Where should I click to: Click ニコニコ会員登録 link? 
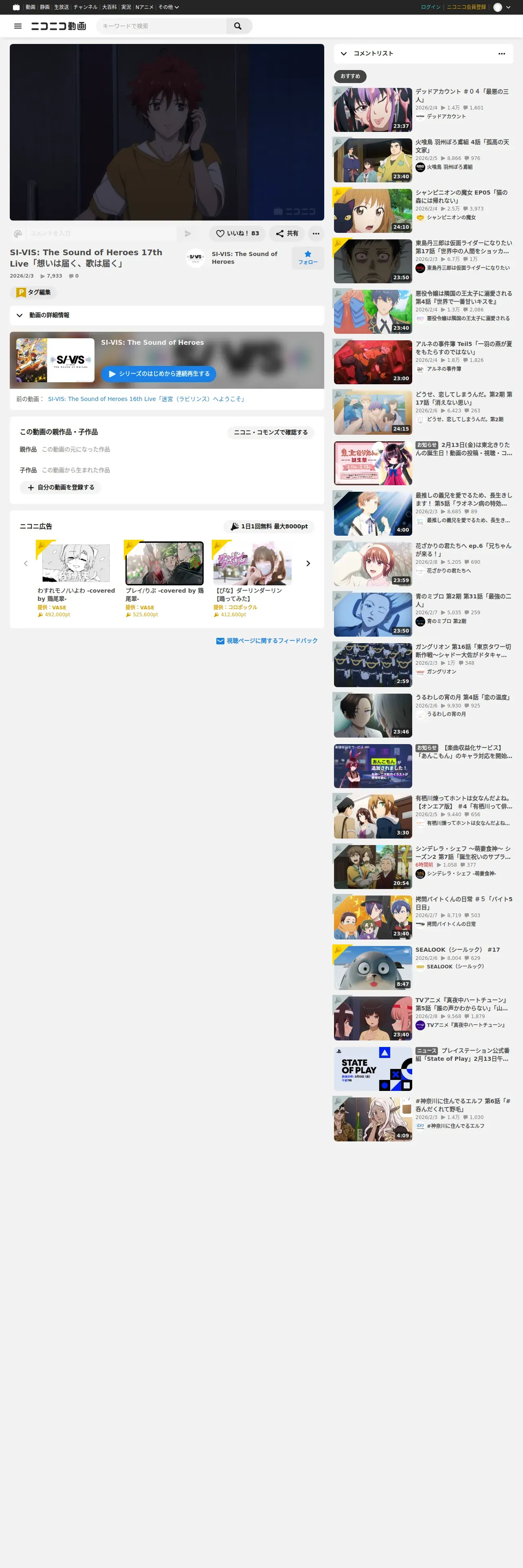click(x=466, y=7)
